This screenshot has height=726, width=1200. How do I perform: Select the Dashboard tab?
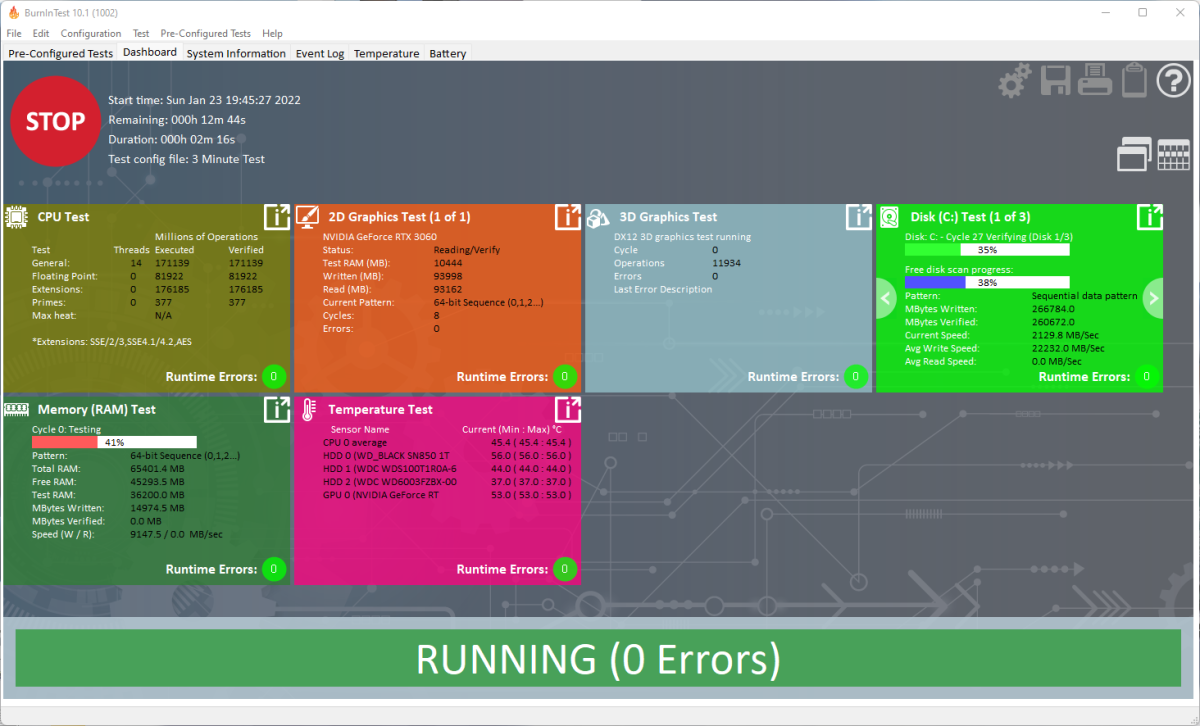[150, 52]
